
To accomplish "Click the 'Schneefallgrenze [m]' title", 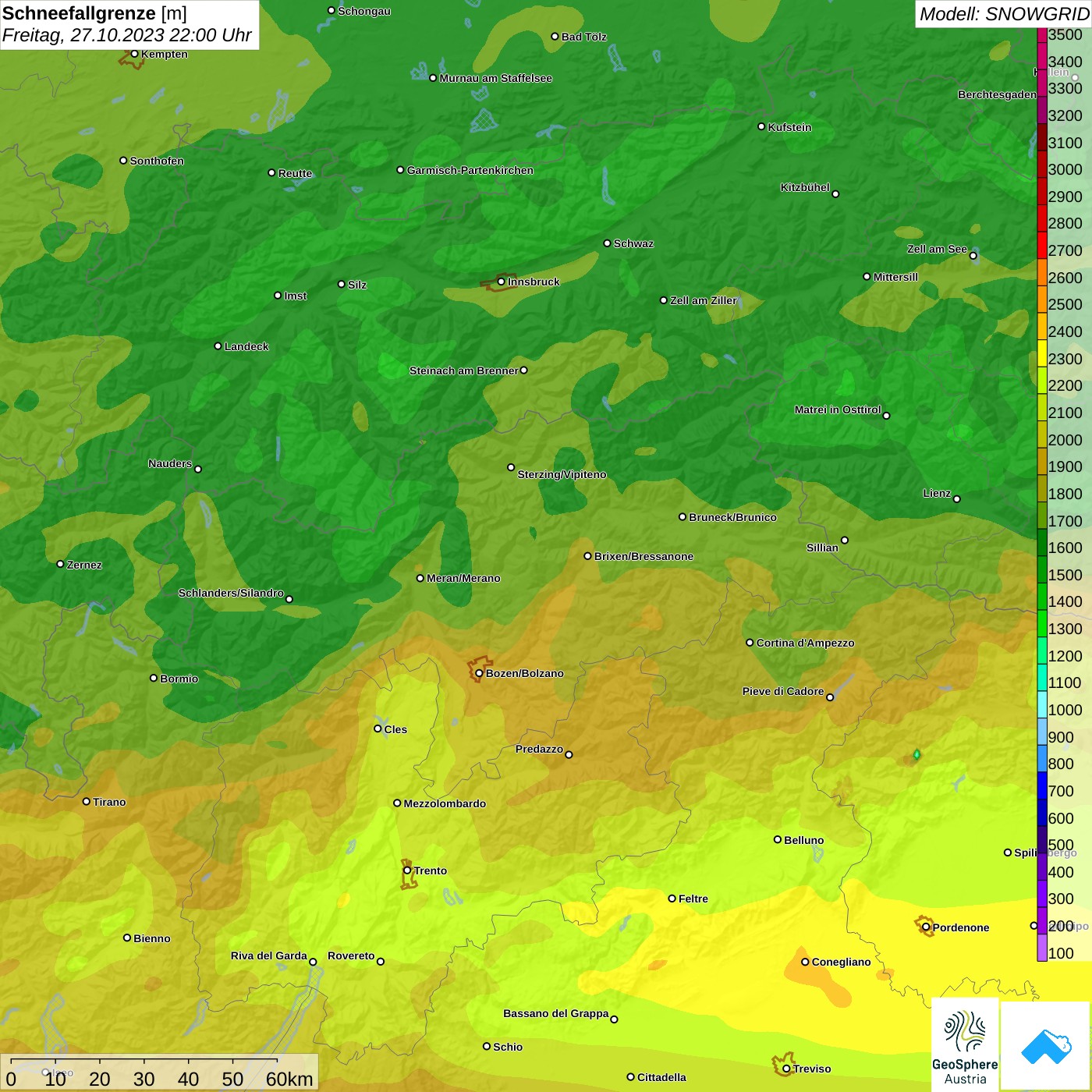I will pos(94,13).
